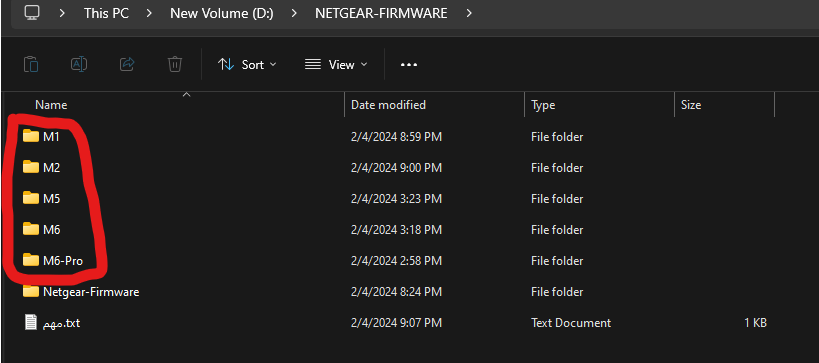Click the M6-Pro folder icon
Image resolution: width=819 pixels, height=363 pixels.
(31, 260)
